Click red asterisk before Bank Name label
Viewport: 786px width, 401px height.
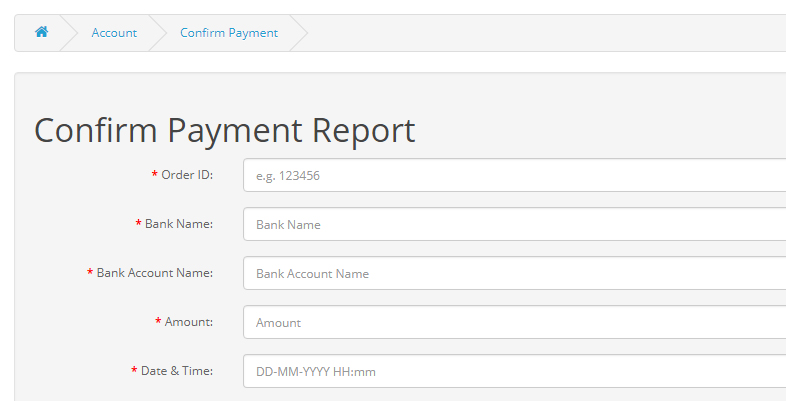[x=139, y=224]
